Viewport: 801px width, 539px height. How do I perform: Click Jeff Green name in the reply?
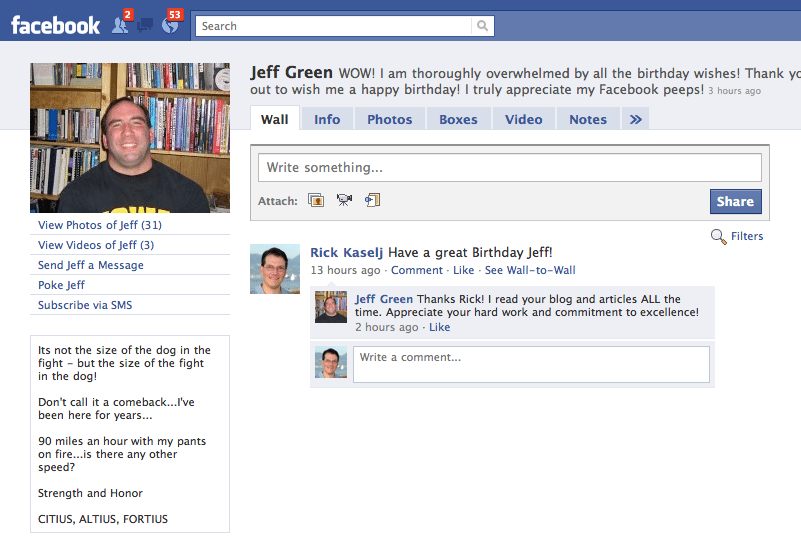pyautogui.click(x=384, y=299)
